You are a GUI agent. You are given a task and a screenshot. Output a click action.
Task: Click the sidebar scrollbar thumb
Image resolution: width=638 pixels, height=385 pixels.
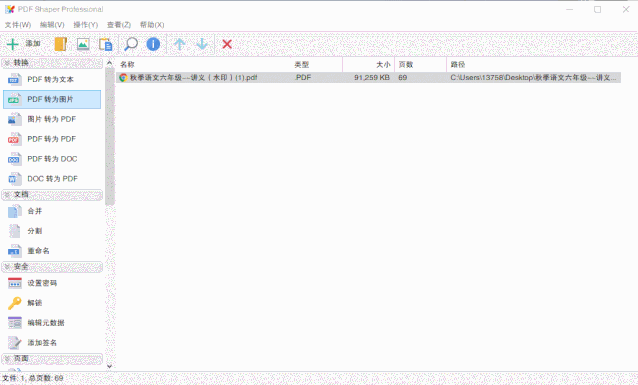[x=109, y=136]
